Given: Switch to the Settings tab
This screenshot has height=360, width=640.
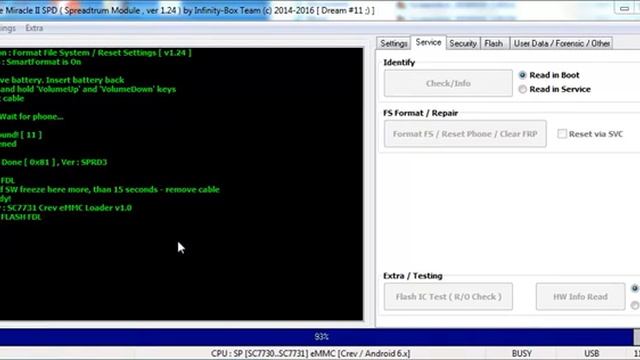Looking at the screenshot, I should tap(393, 43).
